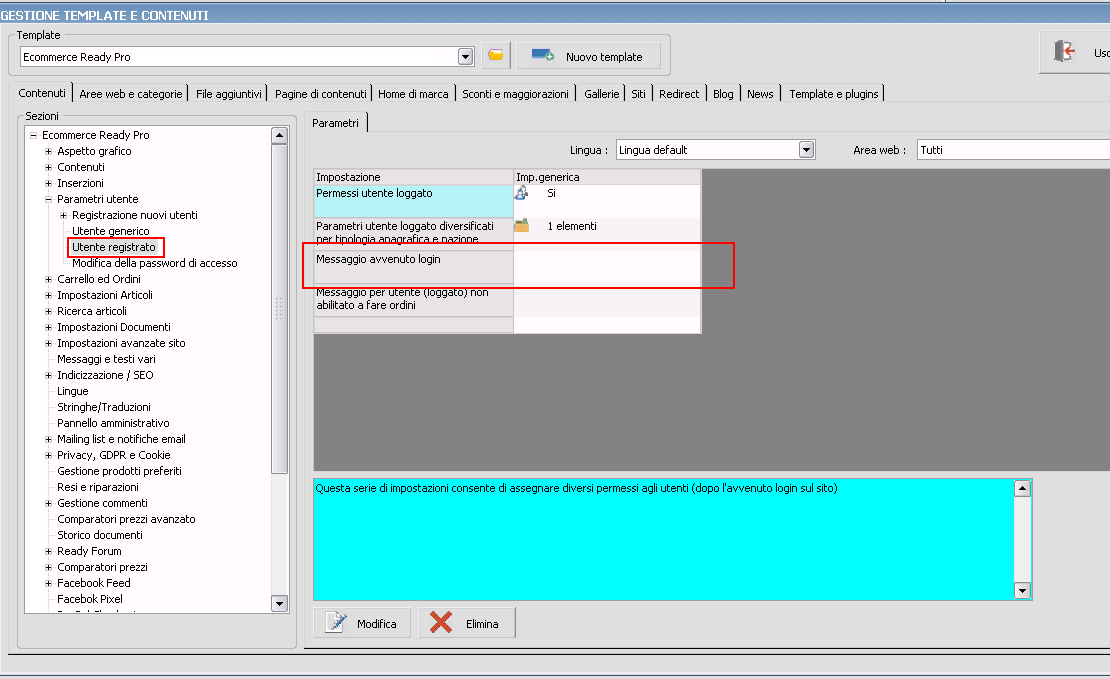Switch to the Contenuti tab
Screen dimensions: 1110x679
point(42,93)
